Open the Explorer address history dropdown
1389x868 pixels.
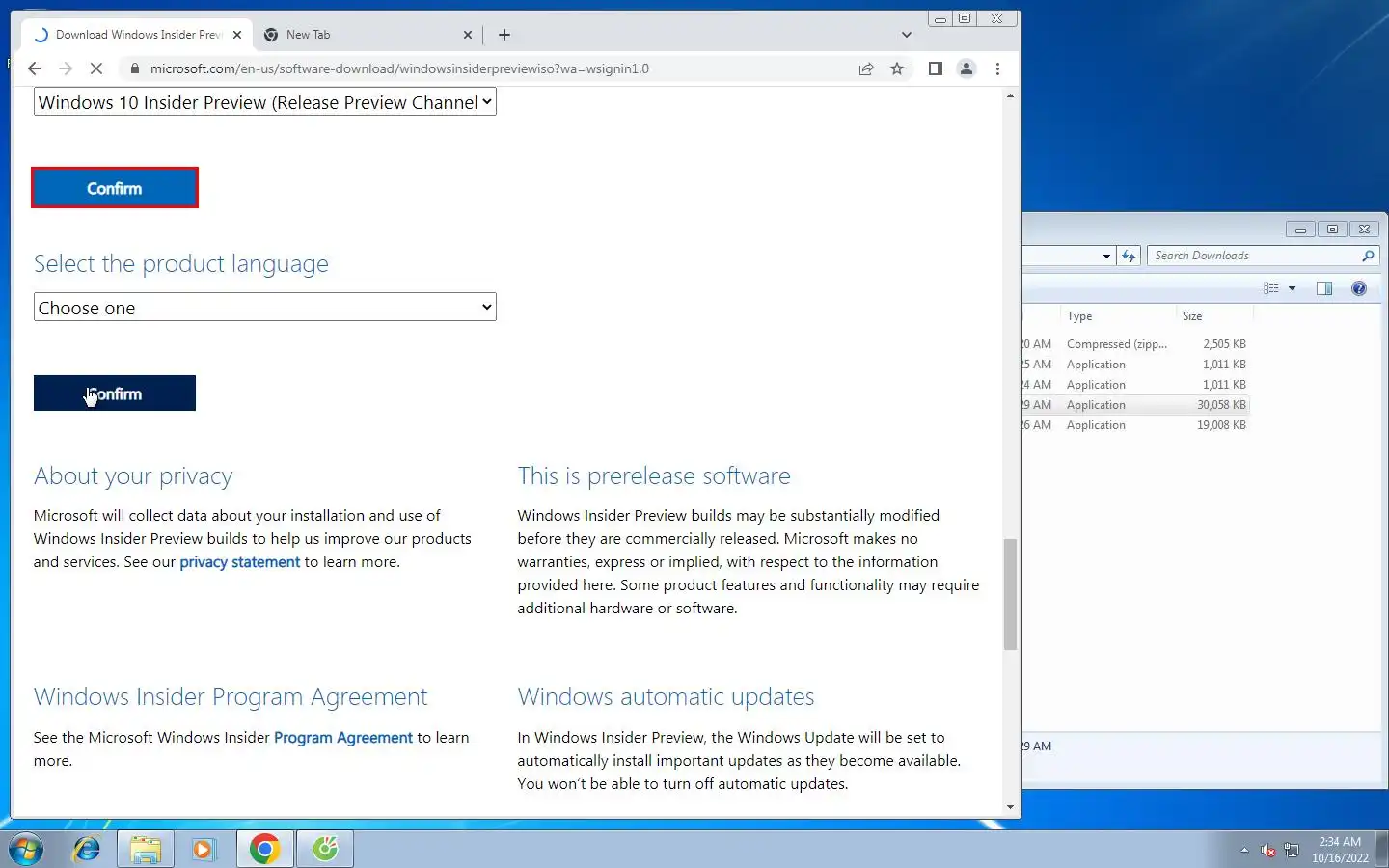point(1106,256)
